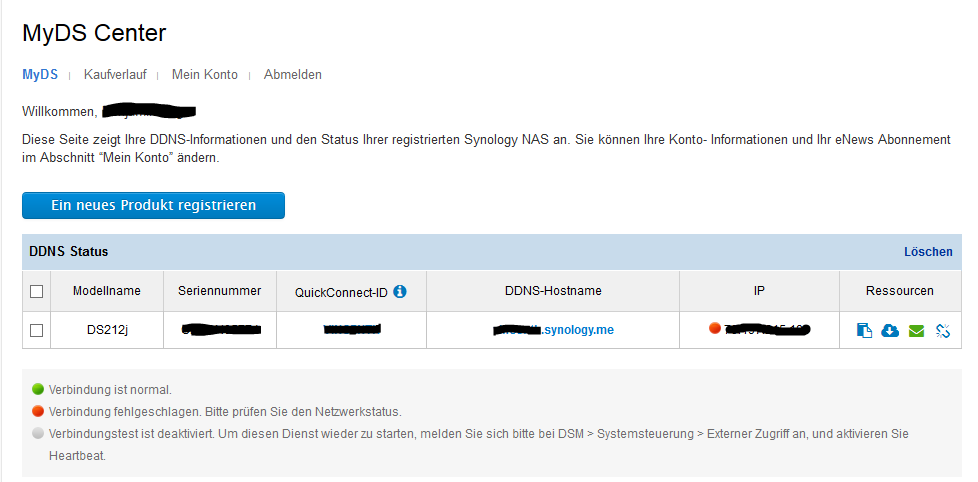Image resolution: width=978 pixels, height=482 pixels.
Task: Click Abmelden to log out
Action: pos(293,74)
